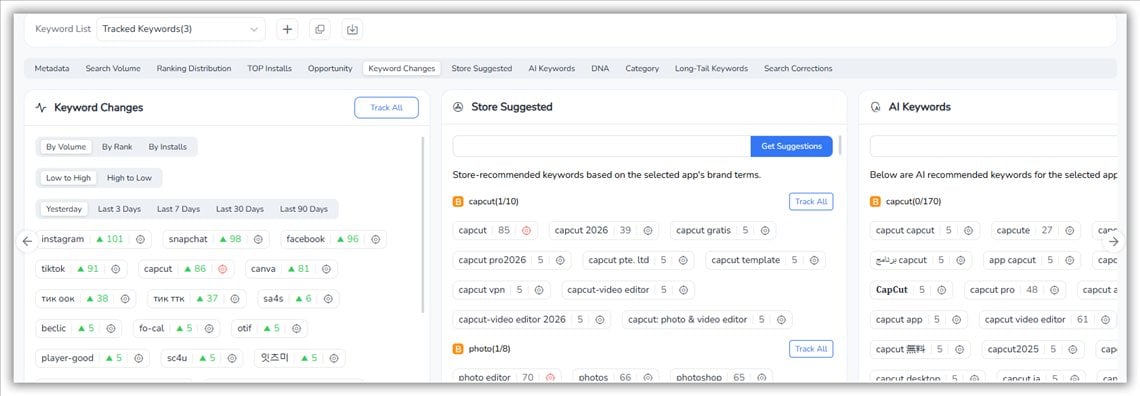Switch to the Metadata tab

click(52, 68)
